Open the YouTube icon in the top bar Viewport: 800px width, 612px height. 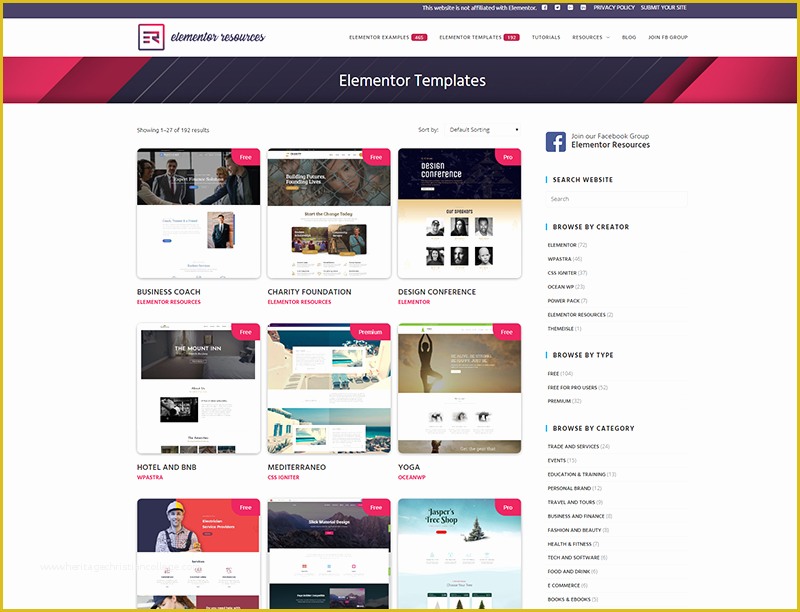(x=570, y=8)
